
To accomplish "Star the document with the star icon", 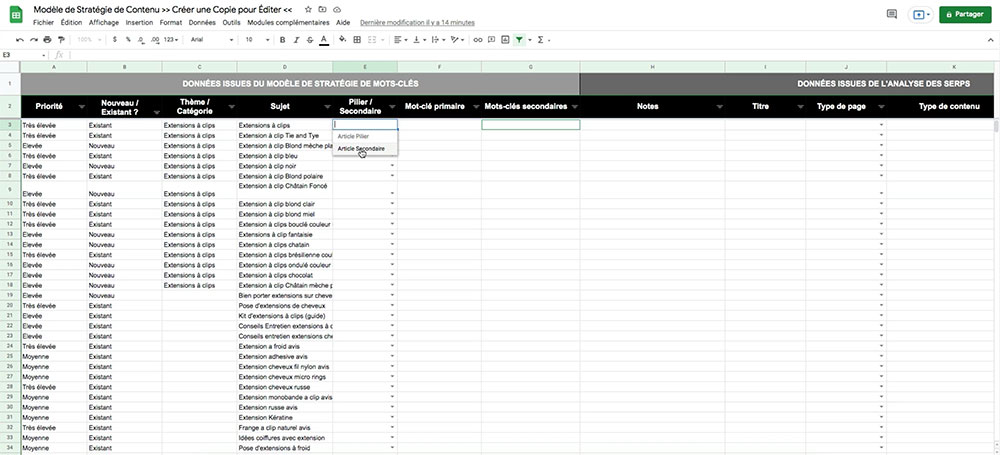I will coord(308,10).
